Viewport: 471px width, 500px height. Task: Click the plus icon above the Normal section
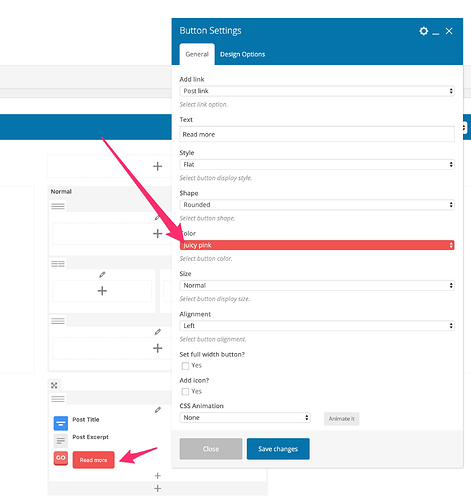pos(158,166)
